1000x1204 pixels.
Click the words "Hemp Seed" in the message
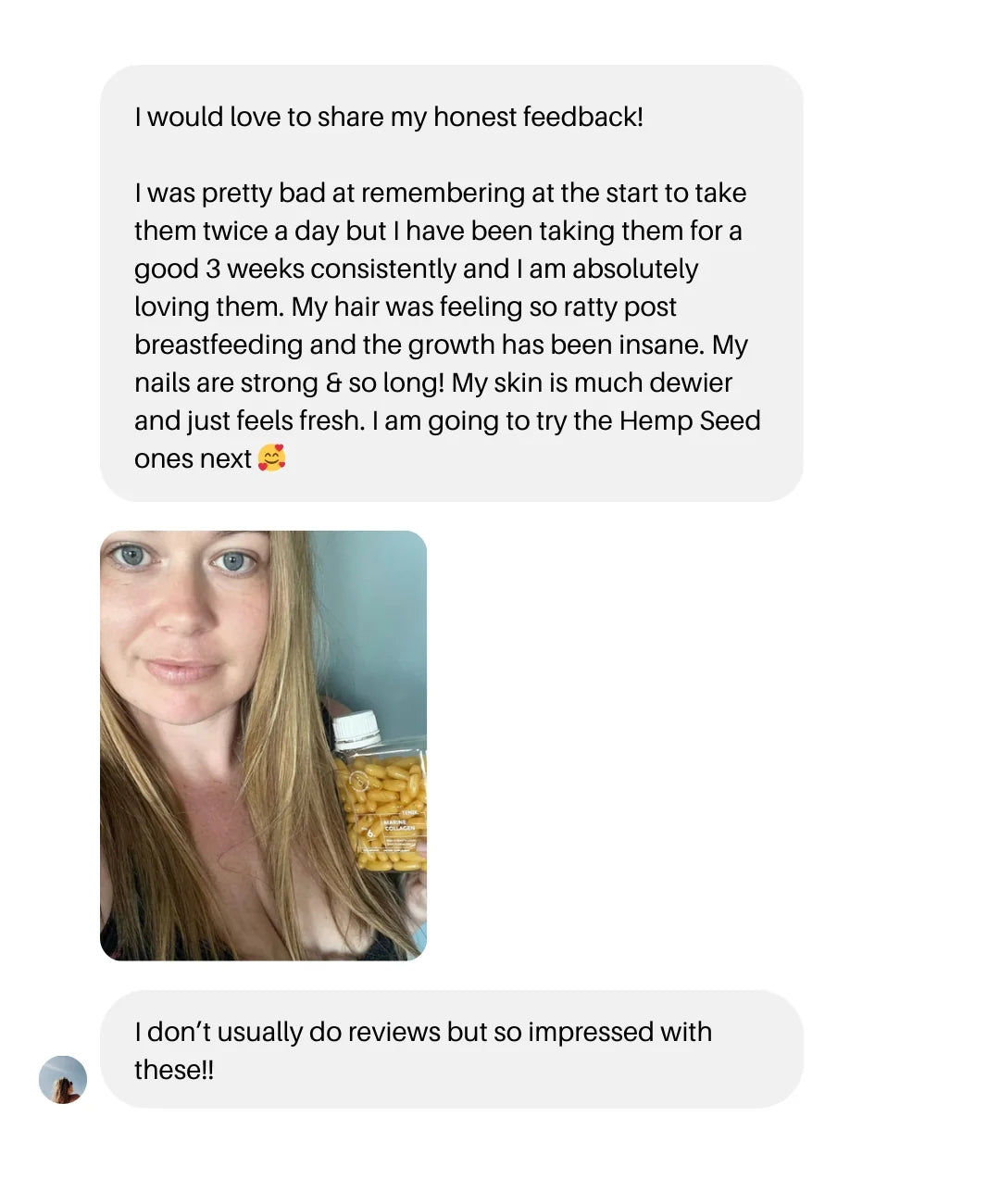690,420
